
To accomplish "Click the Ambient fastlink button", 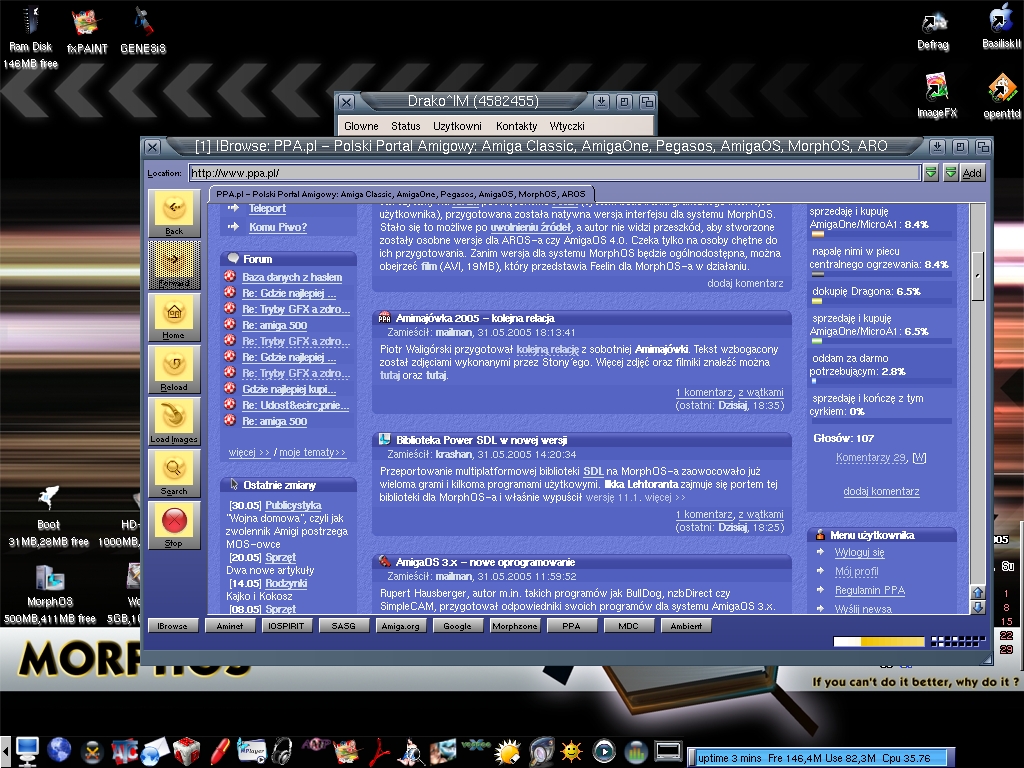I will click(686, 626).
